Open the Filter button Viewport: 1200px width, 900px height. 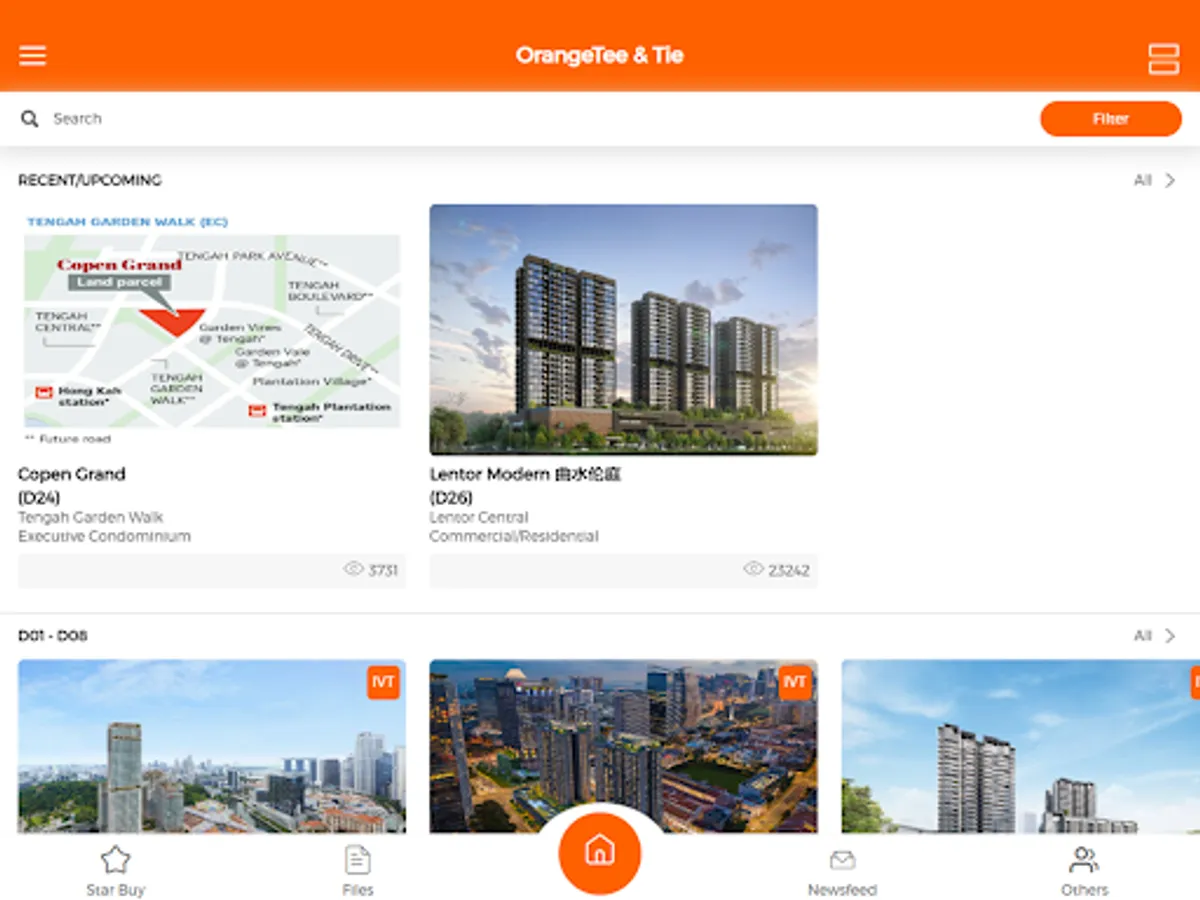1110,118
